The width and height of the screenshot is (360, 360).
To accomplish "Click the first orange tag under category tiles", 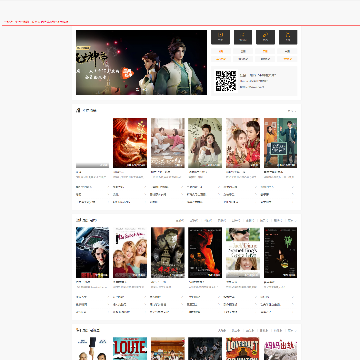I will click(x=220, y=51).
